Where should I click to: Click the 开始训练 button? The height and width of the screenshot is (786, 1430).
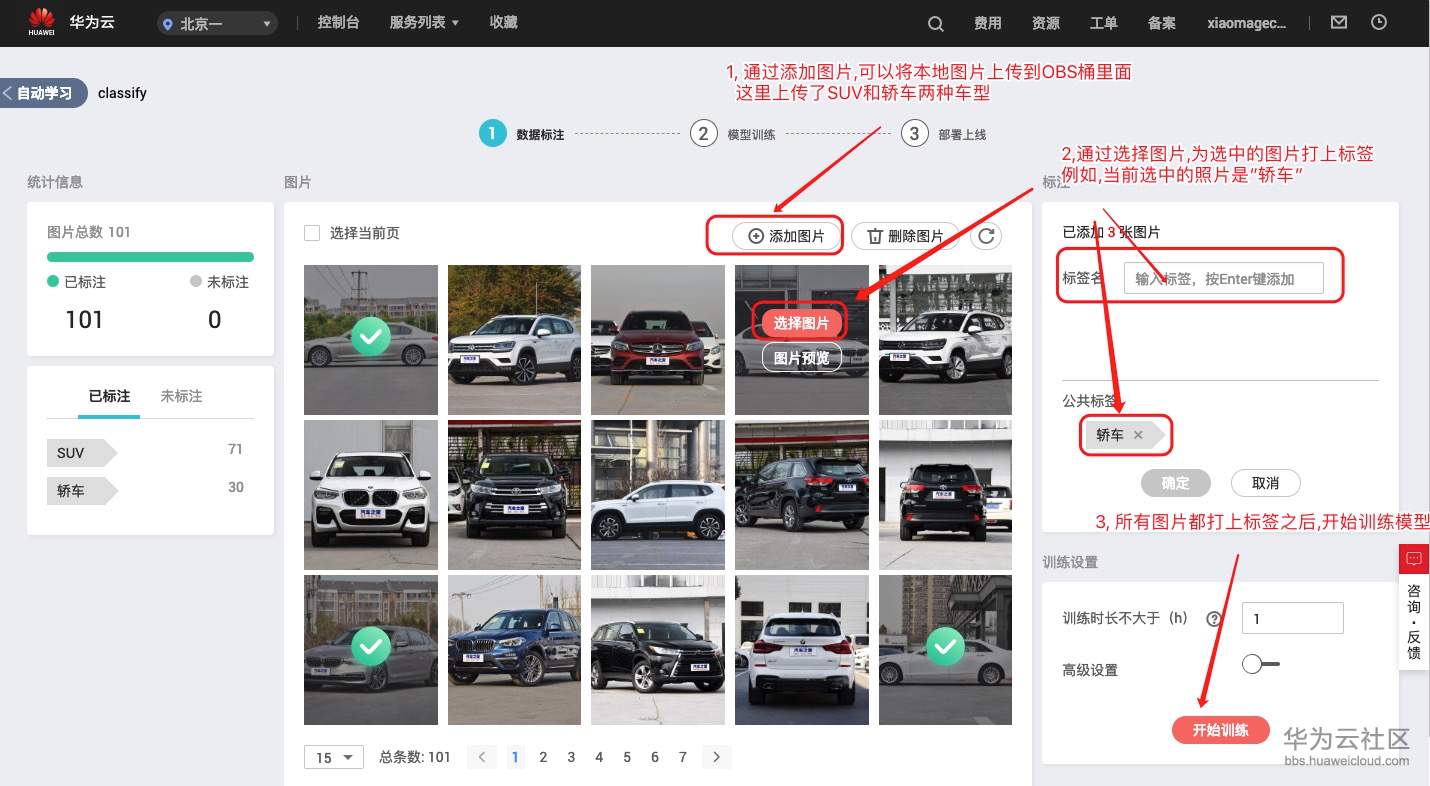click(x=1221, y=730)
